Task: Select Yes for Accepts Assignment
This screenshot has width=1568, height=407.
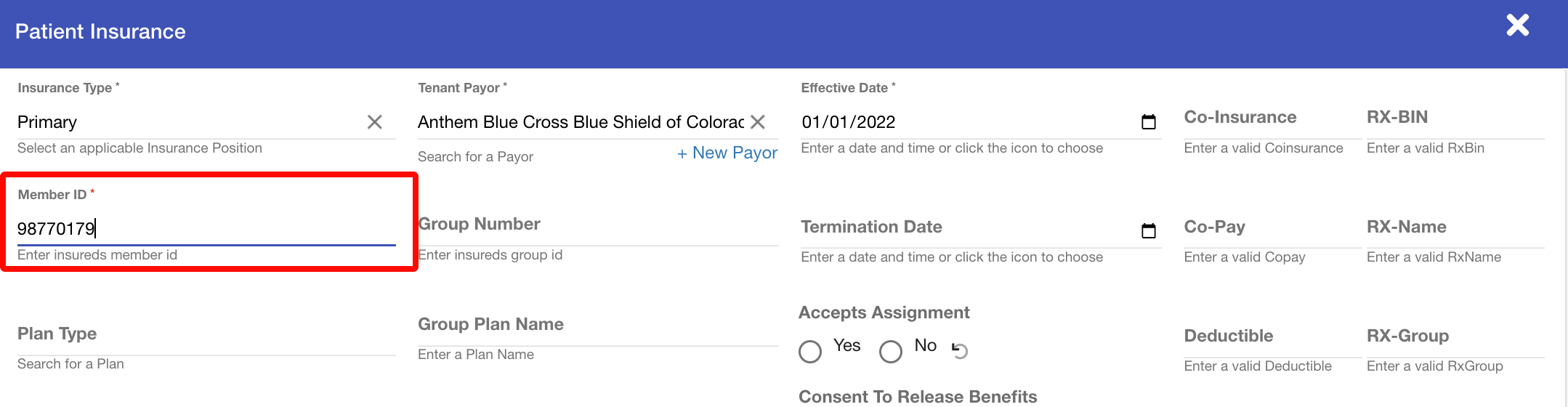Action: click(810, 352)
